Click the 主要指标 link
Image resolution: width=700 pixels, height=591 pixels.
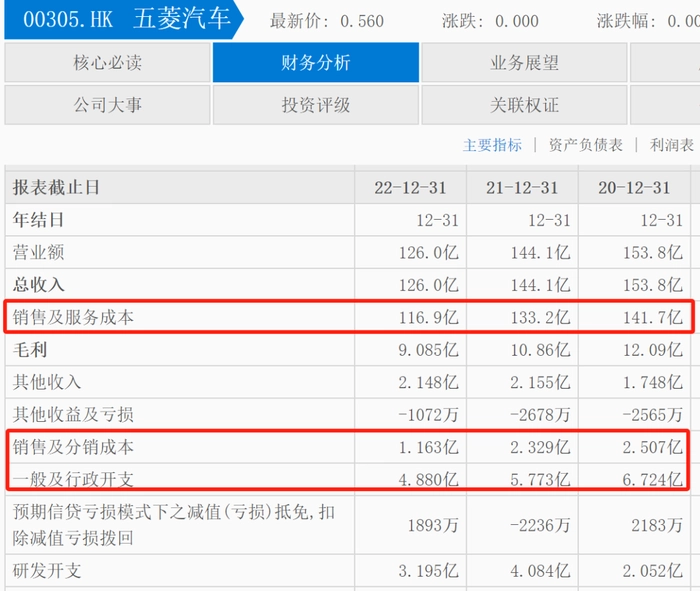click(492, 145)
